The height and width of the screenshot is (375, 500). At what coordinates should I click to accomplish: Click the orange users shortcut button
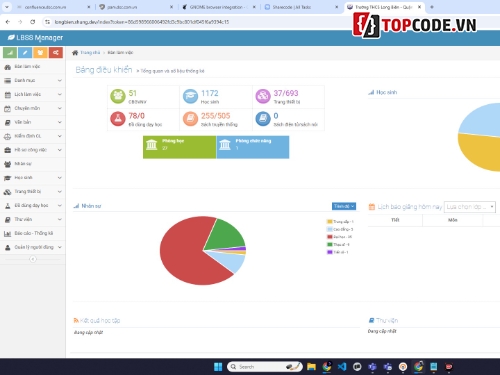pyautogui.click(x=40, y=53)
